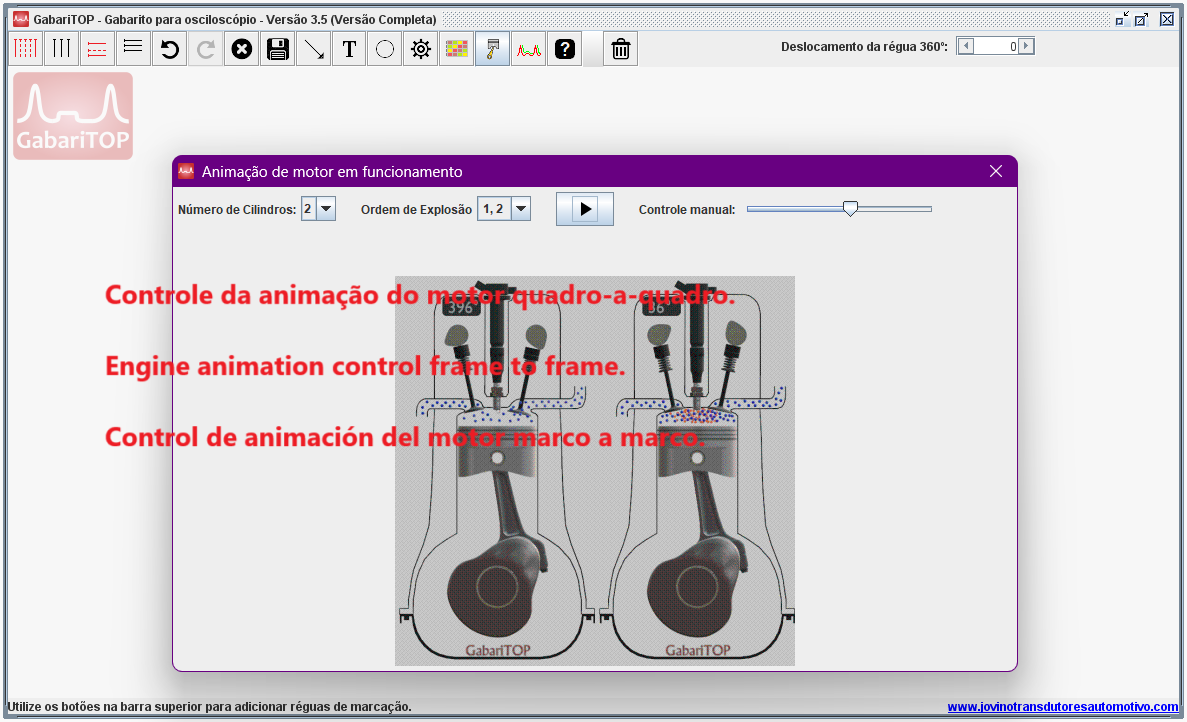The height and width of the screenshot is (722, 1187).
Task: Click the Ordem de Explosão label
Action: [416, 210]
